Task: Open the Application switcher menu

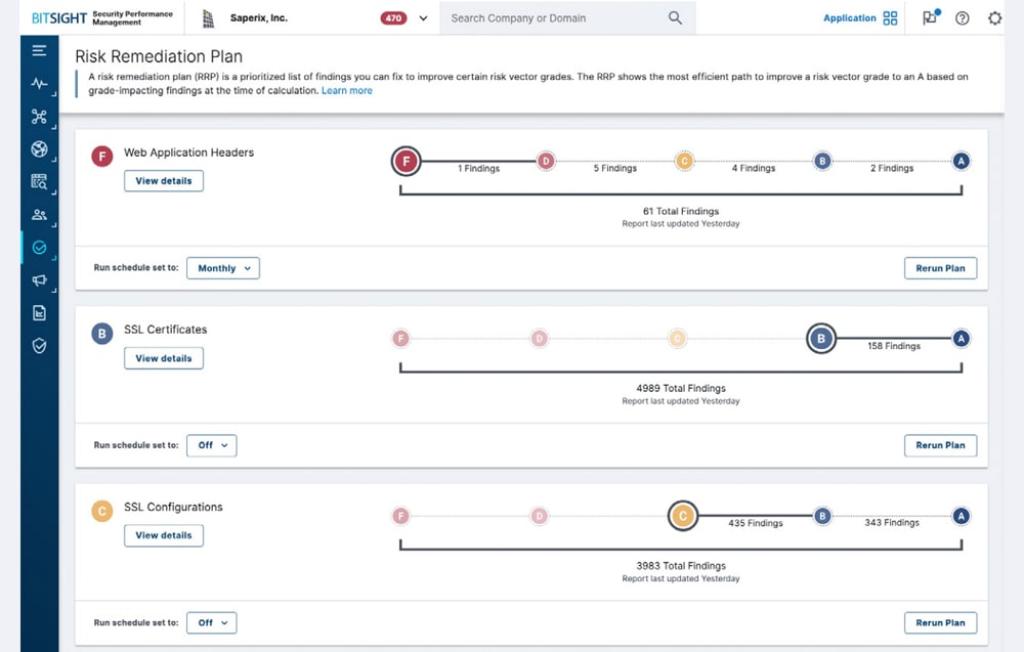Action: [862, 17]
